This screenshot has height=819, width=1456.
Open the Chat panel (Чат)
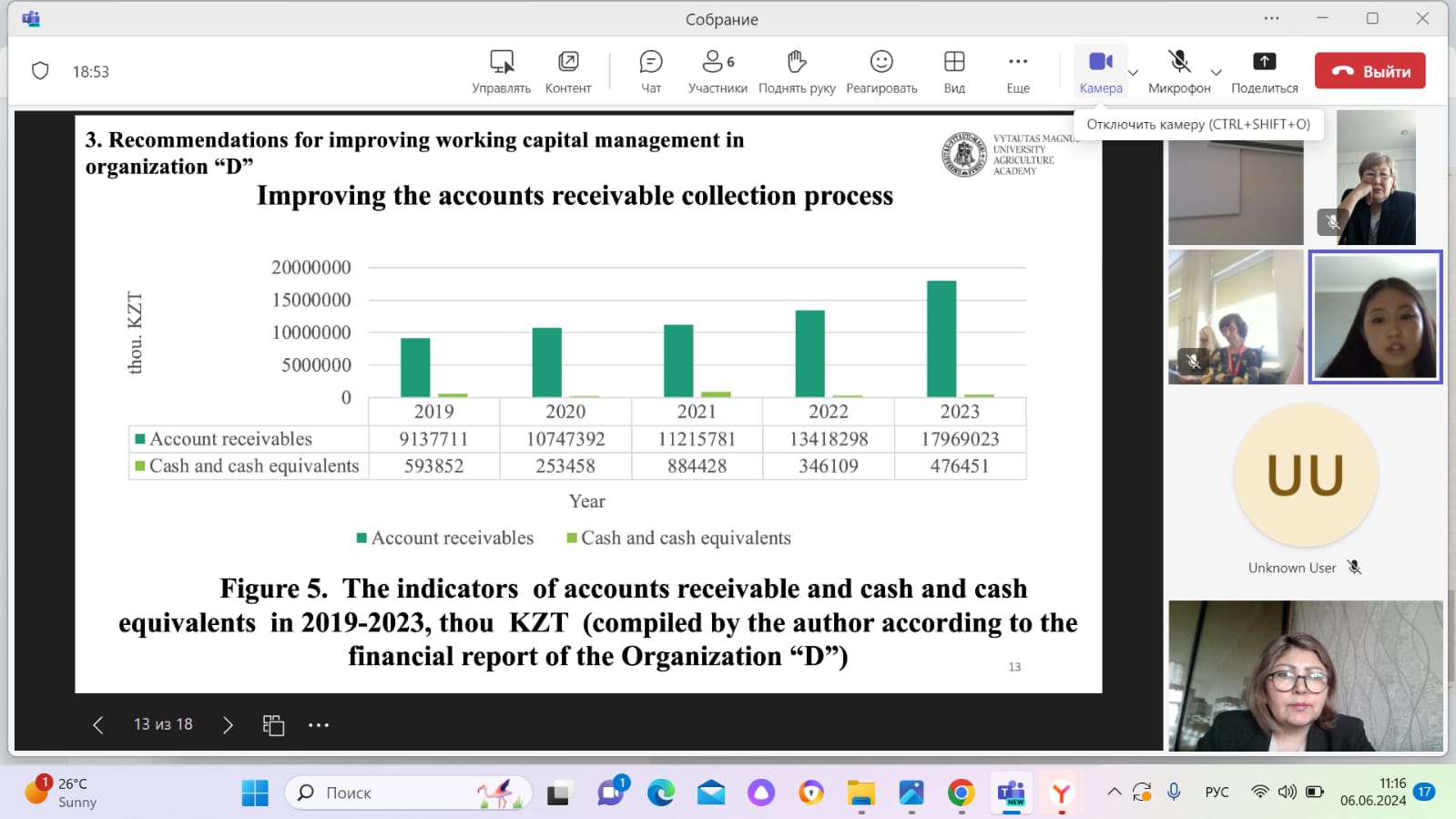point(650,71)
